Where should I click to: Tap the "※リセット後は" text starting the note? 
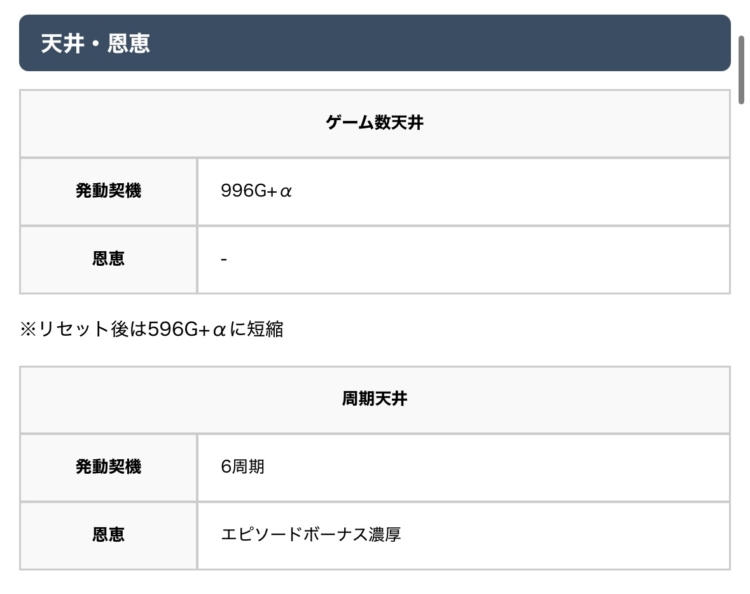82,329
